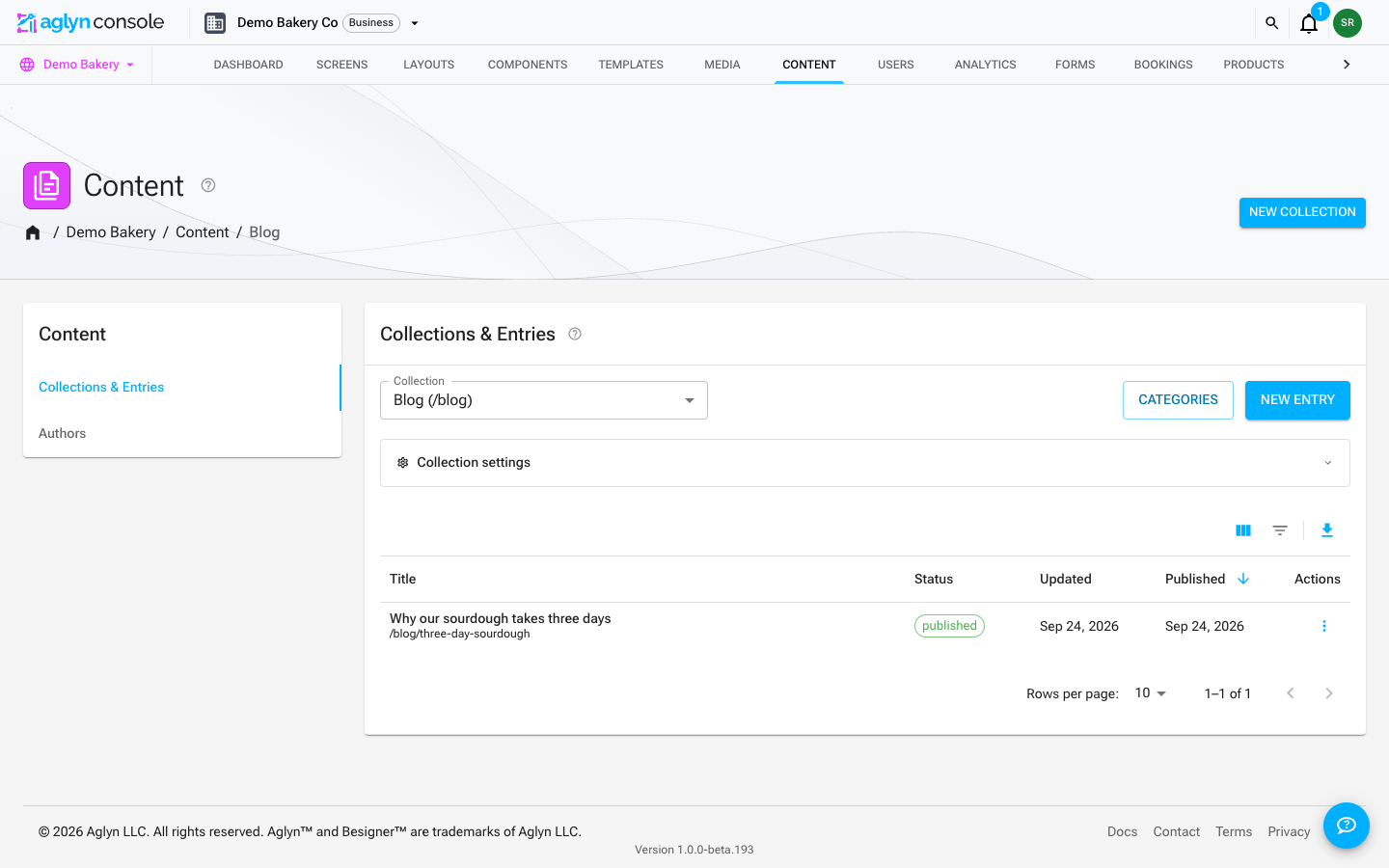The image size is (1389, 868).
Task: Click the Demo Bakery breadcrumb link
Action: click(111, 232)
